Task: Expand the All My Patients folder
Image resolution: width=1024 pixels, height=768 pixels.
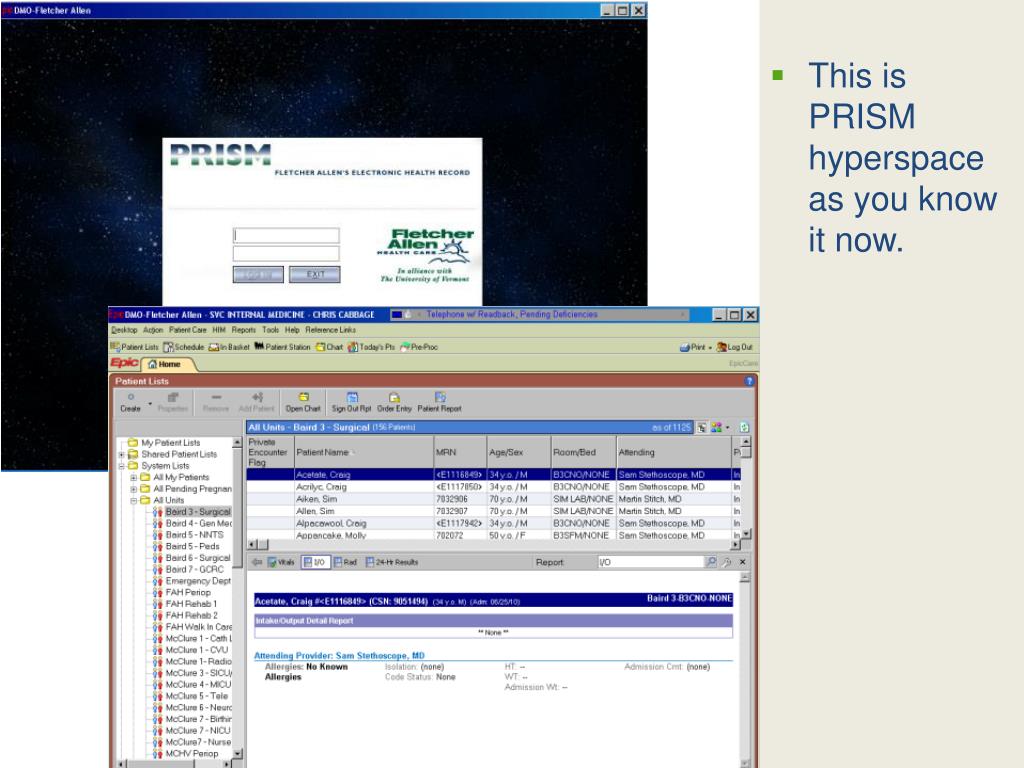Action: coord(133,477)
